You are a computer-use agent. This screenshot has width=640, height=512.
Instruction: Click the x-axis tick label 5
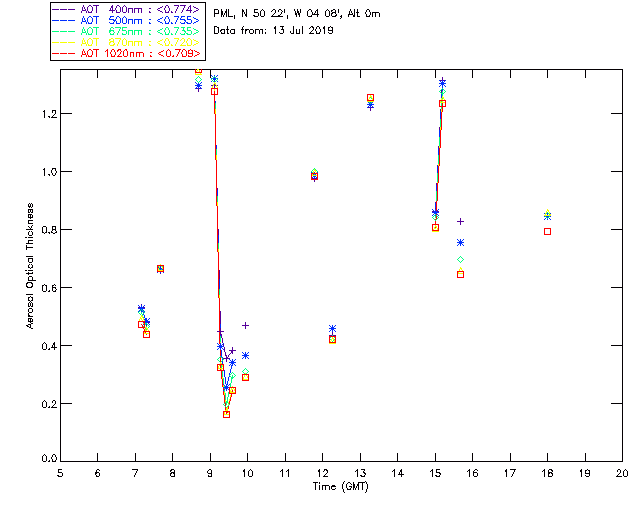(60, 473)
